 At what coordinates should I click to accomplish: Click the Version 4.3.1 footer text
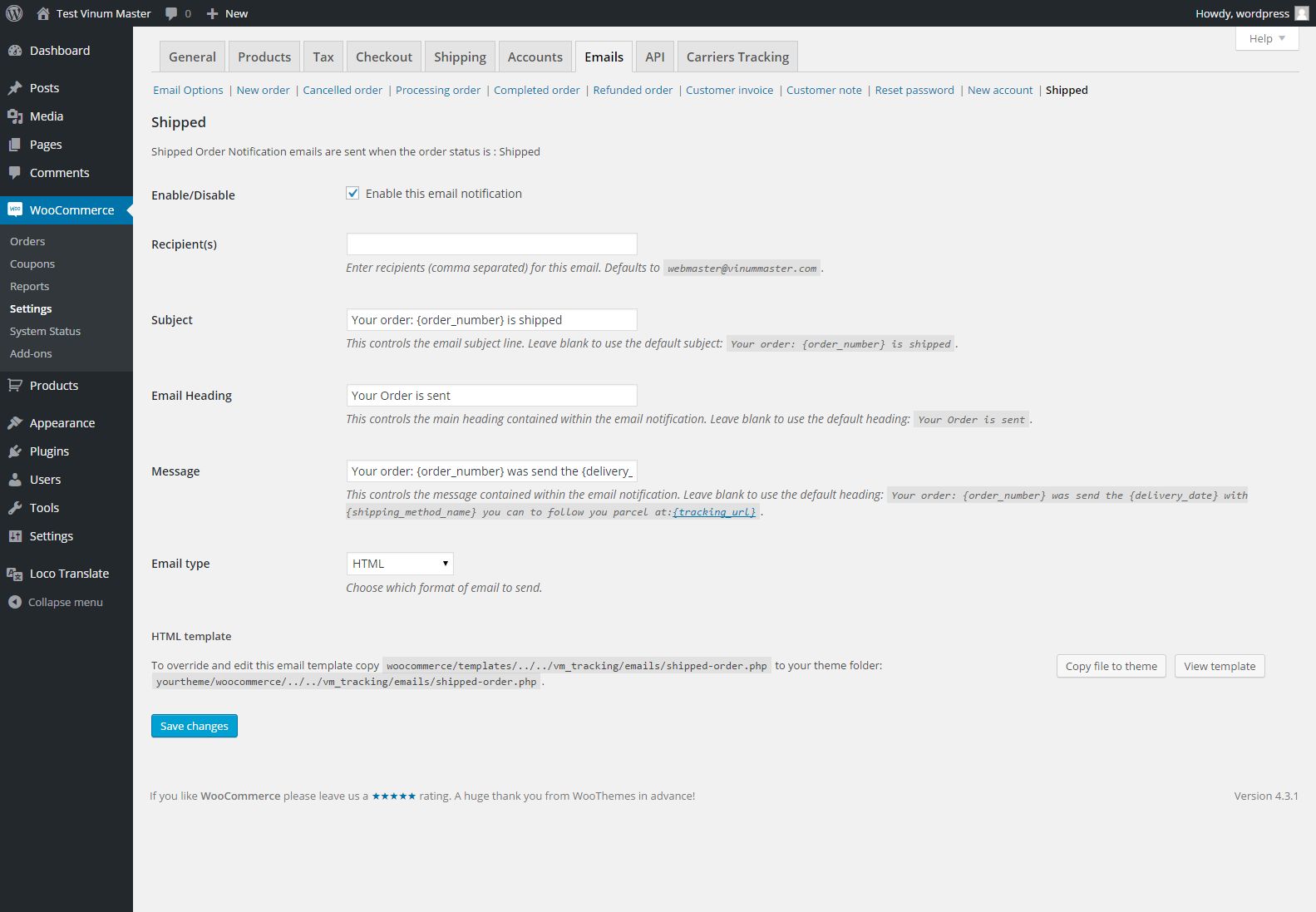(x=1266, y=796)
